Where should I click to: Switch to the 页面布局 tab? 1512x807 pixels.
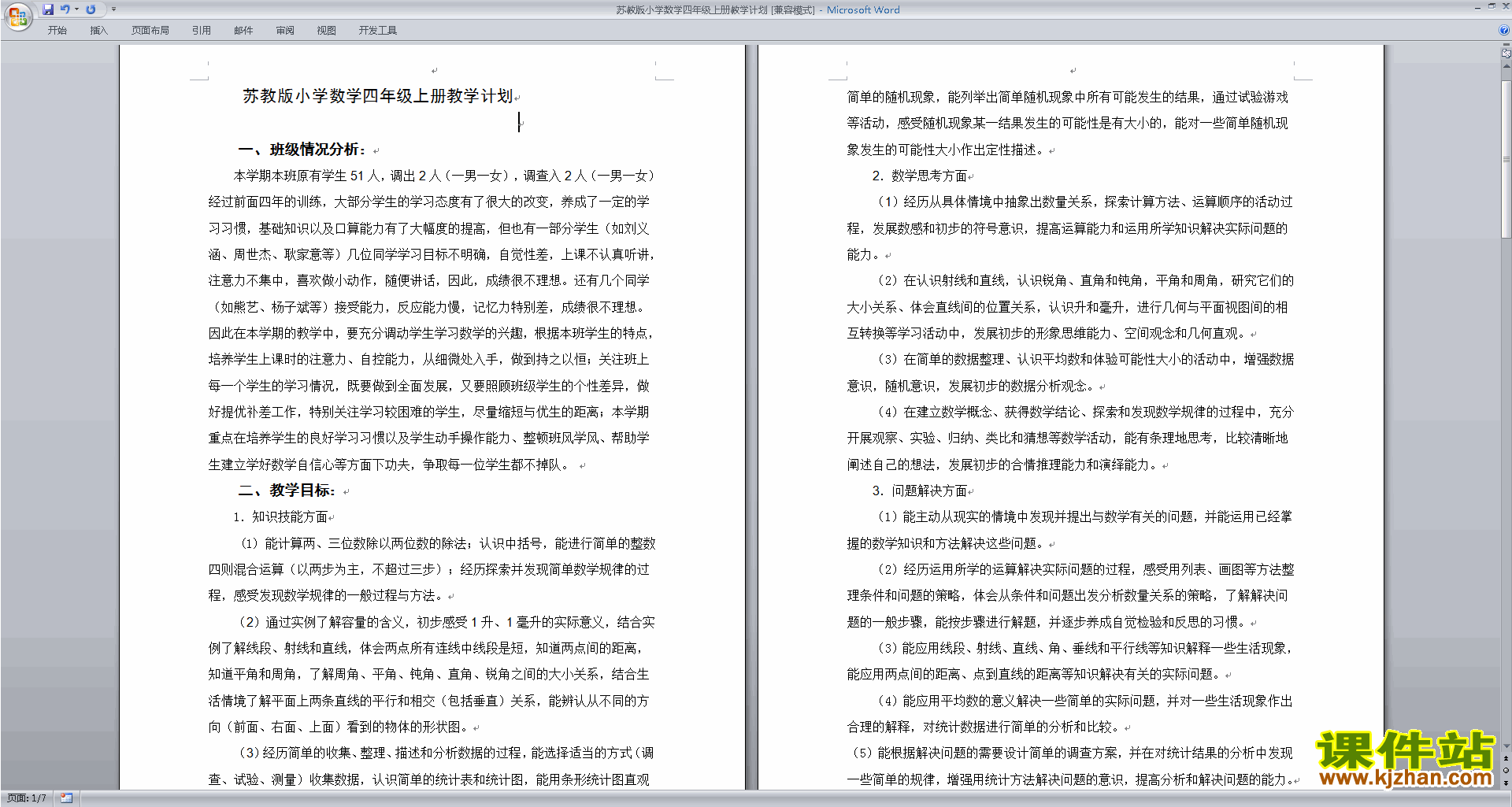click(150, 31)
